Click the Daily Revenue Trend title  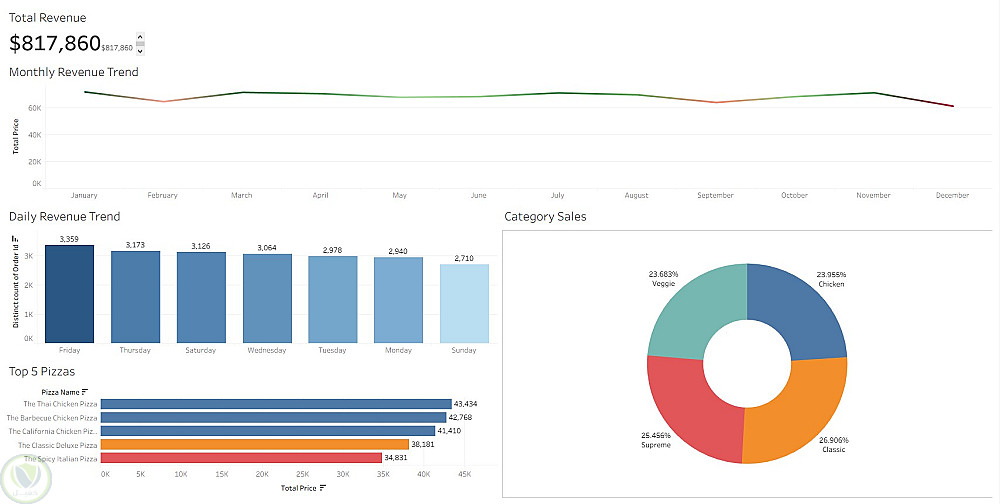[64, 217]
